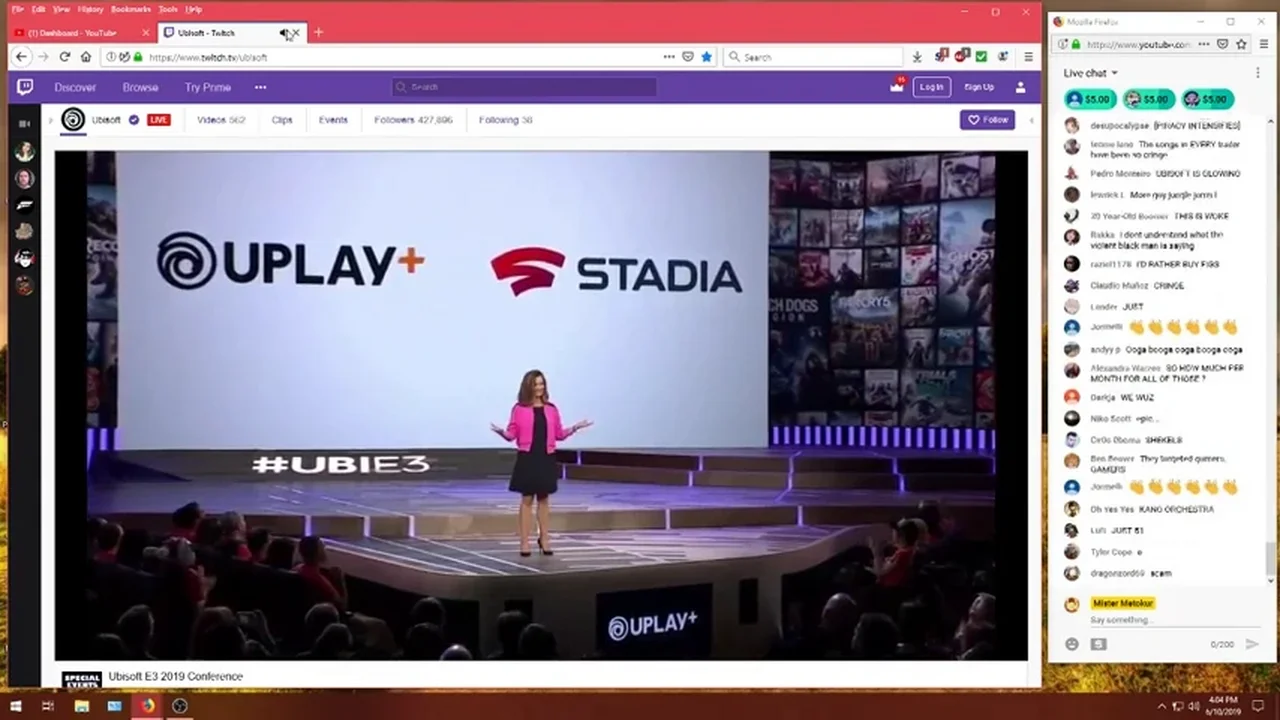Bookmark the YouTube chat page with star

pyautogui.click(x=1241, y=45)
